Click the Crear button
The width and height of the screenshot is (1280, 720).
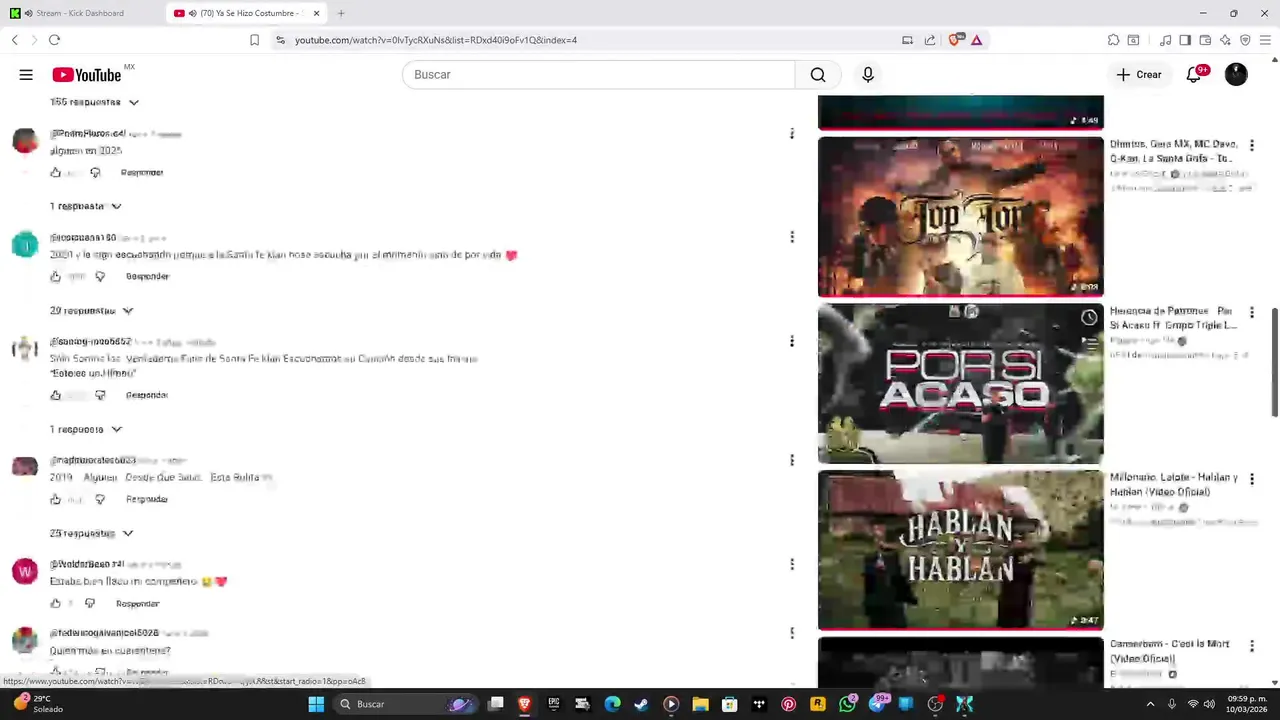pos(1139,75)
